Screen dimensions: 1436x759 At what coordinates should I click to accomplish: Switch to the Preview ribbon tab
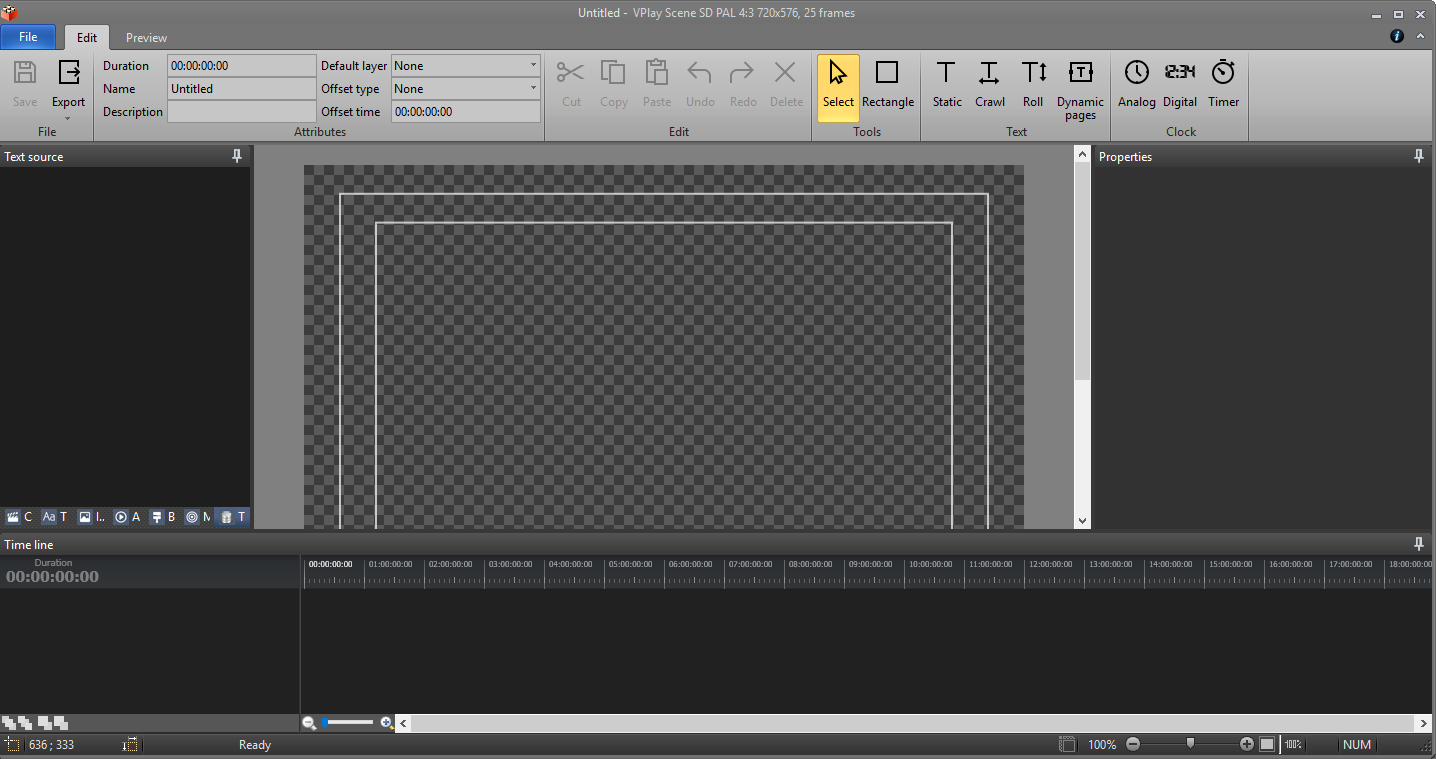click(x=146, y=38)
